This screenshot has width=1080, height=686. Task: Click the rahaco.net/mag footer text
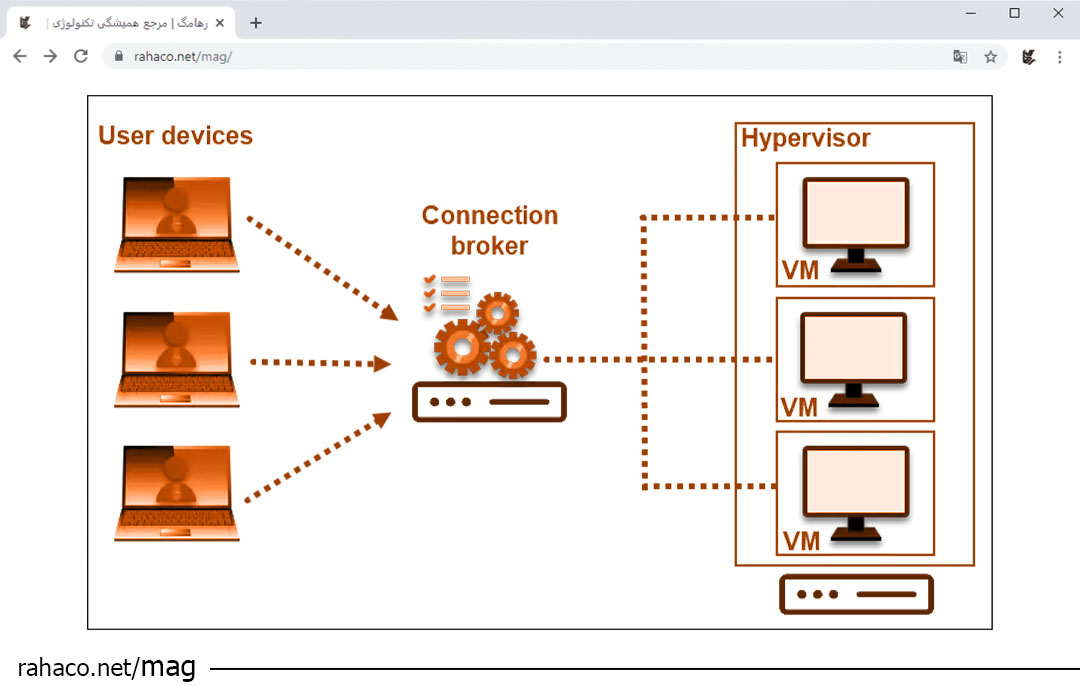107,667
